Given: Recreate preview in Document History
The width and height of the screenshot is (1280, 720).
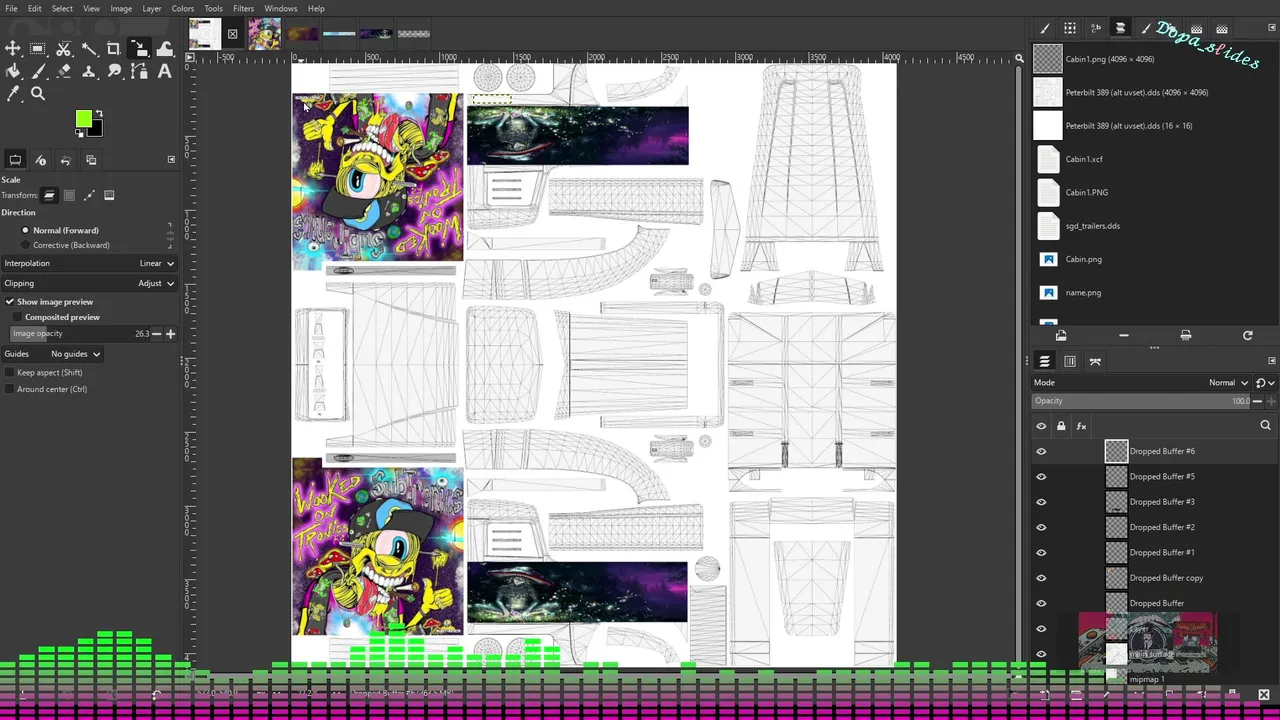Looking at the screenshot, I should (x=1247, y=336).
